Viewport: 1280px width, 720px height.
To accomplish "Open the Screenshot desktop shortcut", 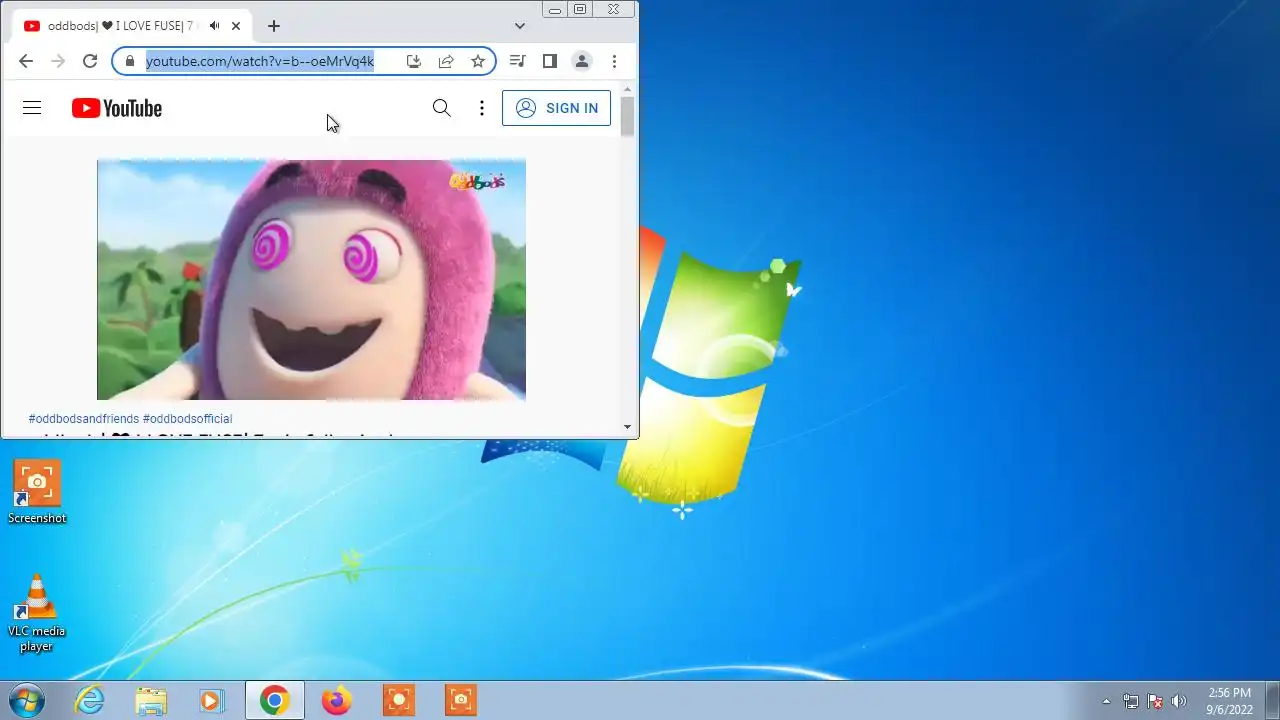I will coord(37,492).
